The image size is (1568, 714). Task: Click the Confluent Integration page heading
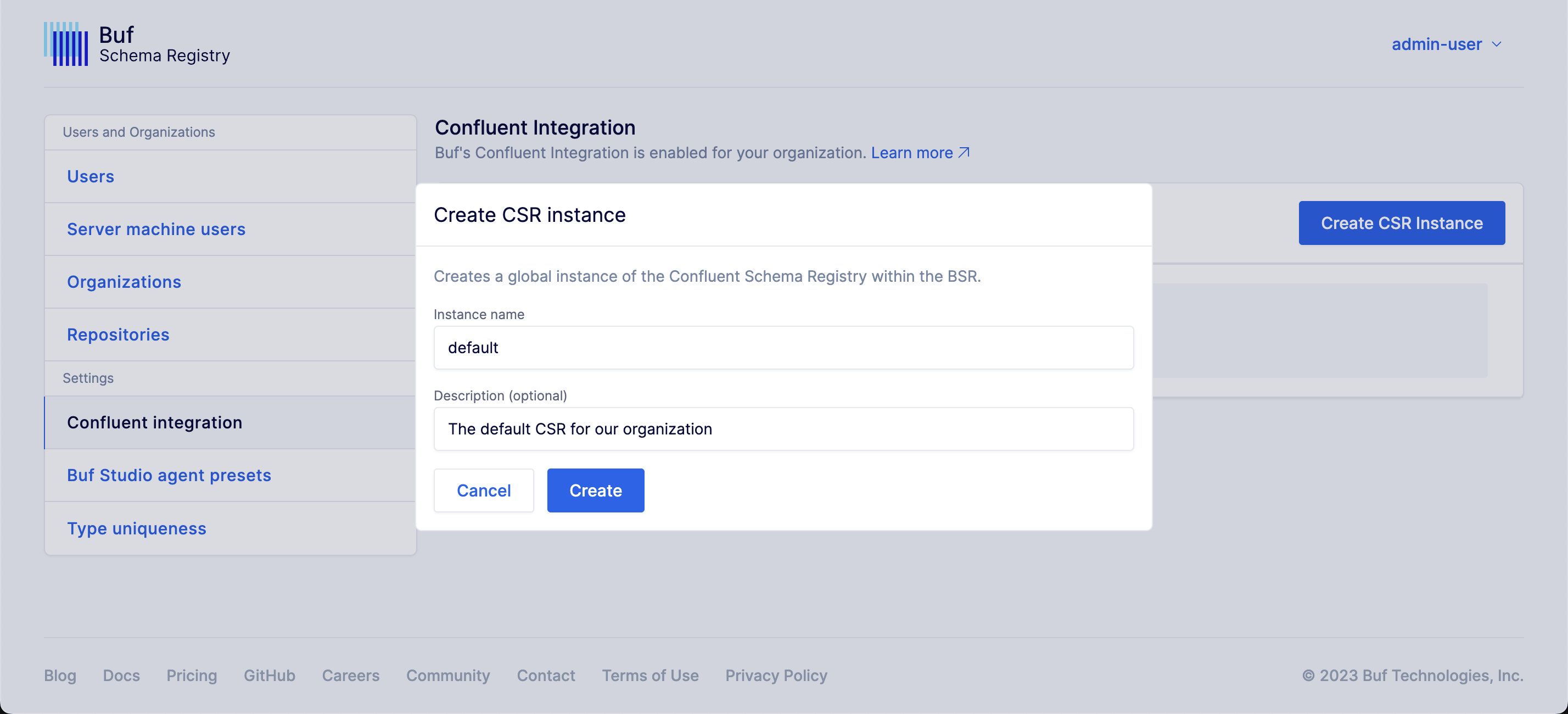pos(534,127)
